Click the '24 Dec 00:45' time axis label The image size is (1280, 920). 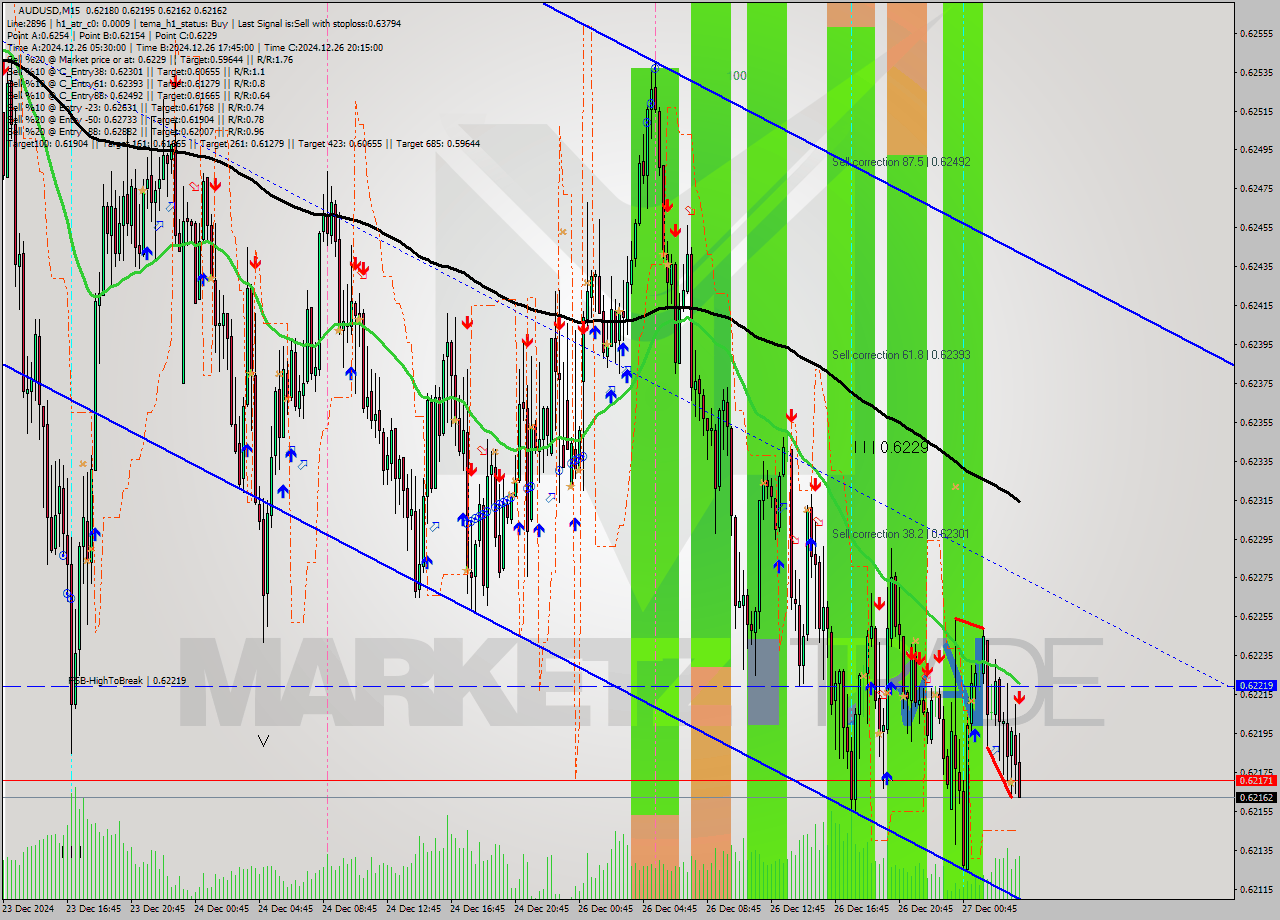[222, 909]
